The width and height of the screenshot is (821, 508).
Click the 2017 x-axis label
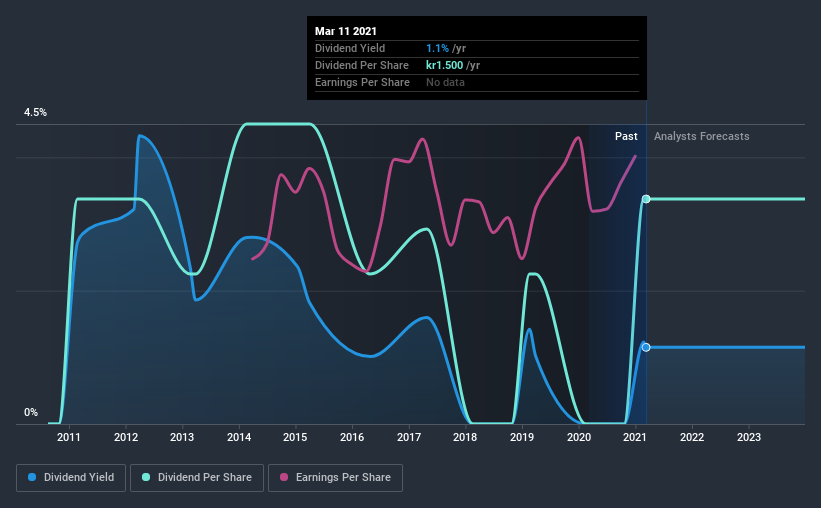(409, 437)
